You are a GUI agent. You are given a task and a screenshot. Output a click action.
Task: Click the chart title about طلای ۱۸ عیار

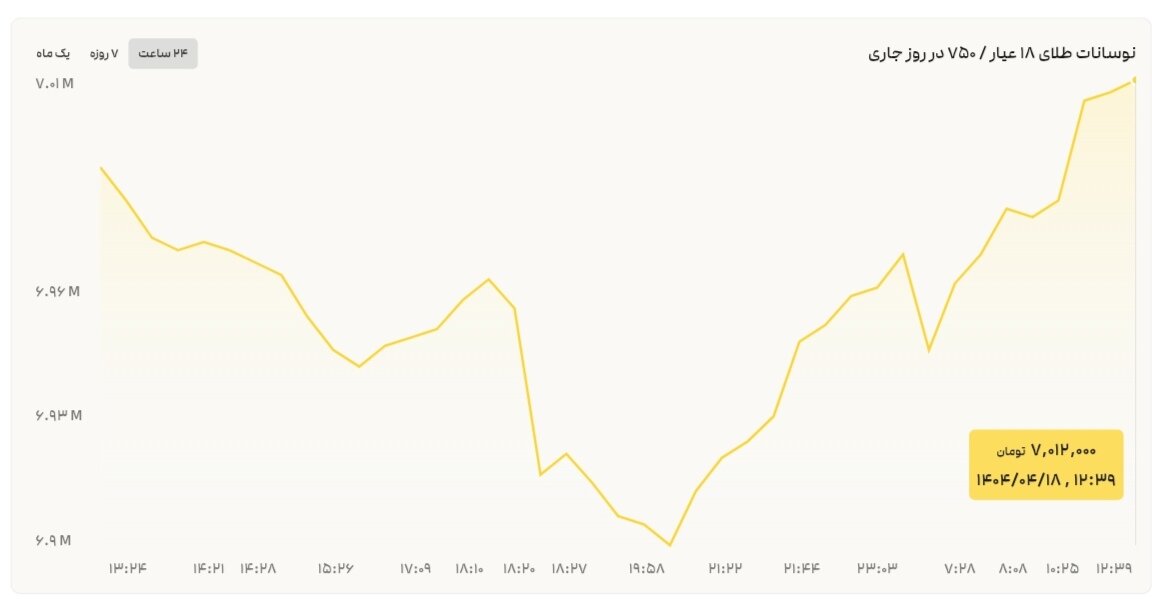coord(1001,53)
